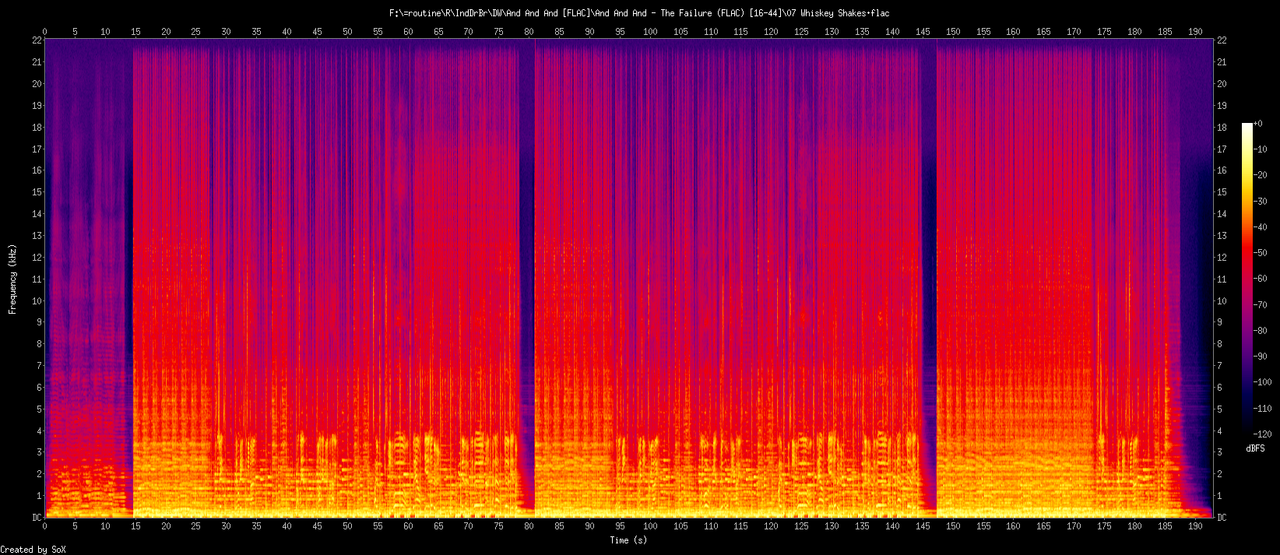Click the "-90" value on the dBFS scale
The height and width of the screenshot is (555, 1280).
1261,357
